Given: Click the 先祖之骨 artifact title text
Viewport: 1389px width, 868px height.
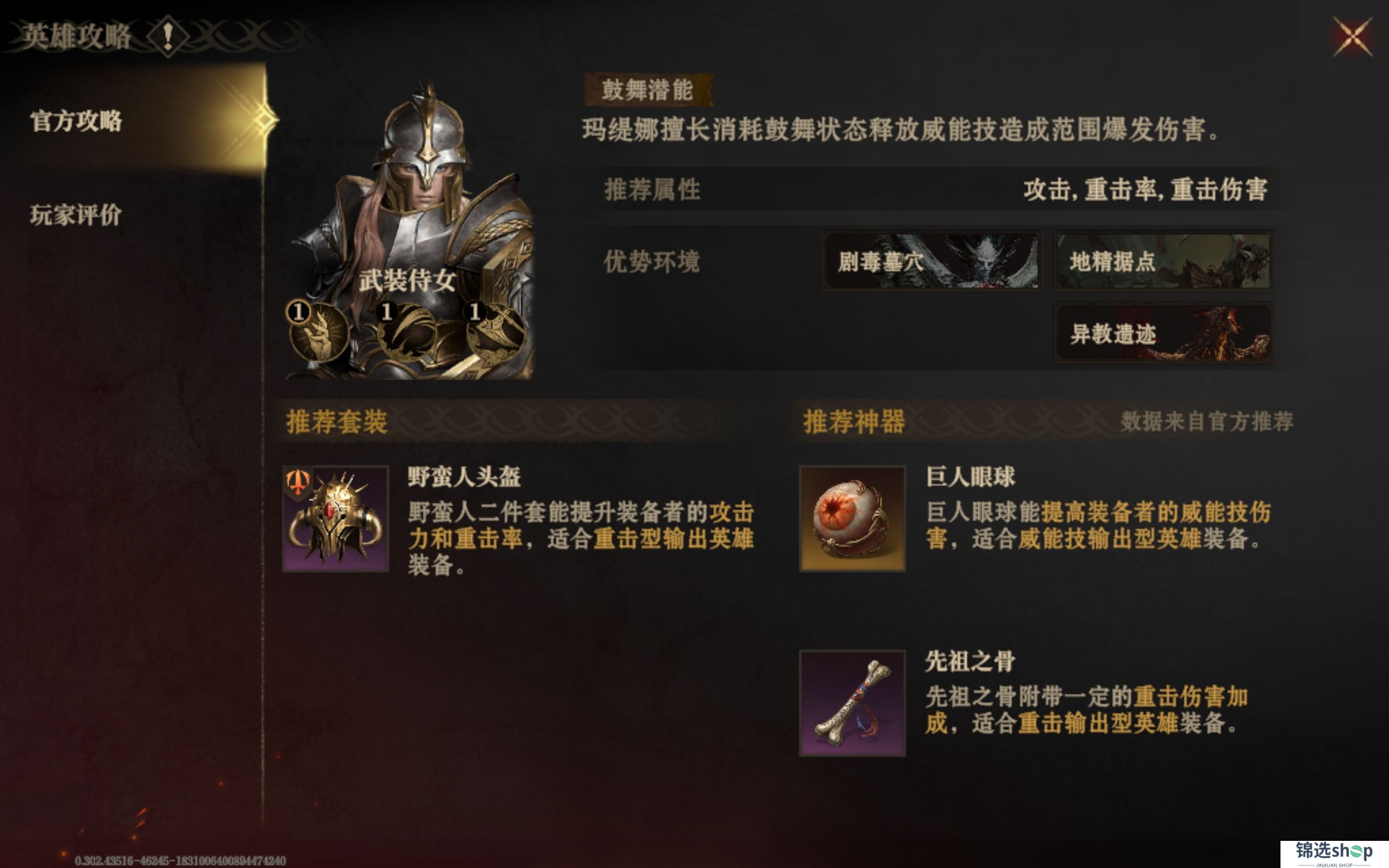Looking at the screenshot, I should point(970,662).
